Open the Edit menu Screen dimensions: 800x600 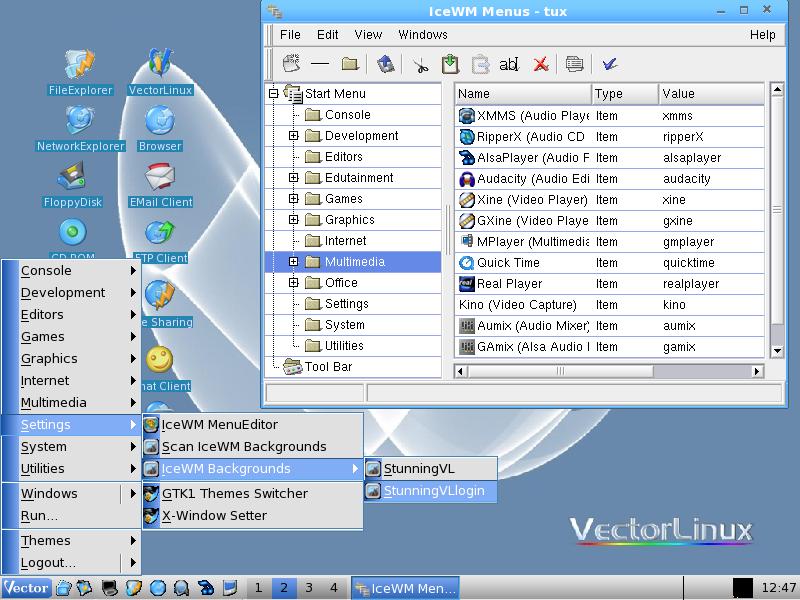327,34
